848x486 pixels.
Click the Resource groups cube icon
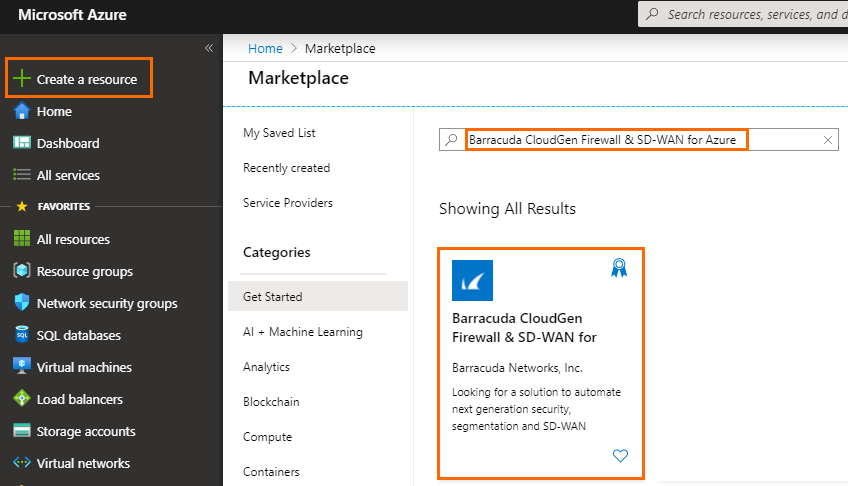click(22, 270)
